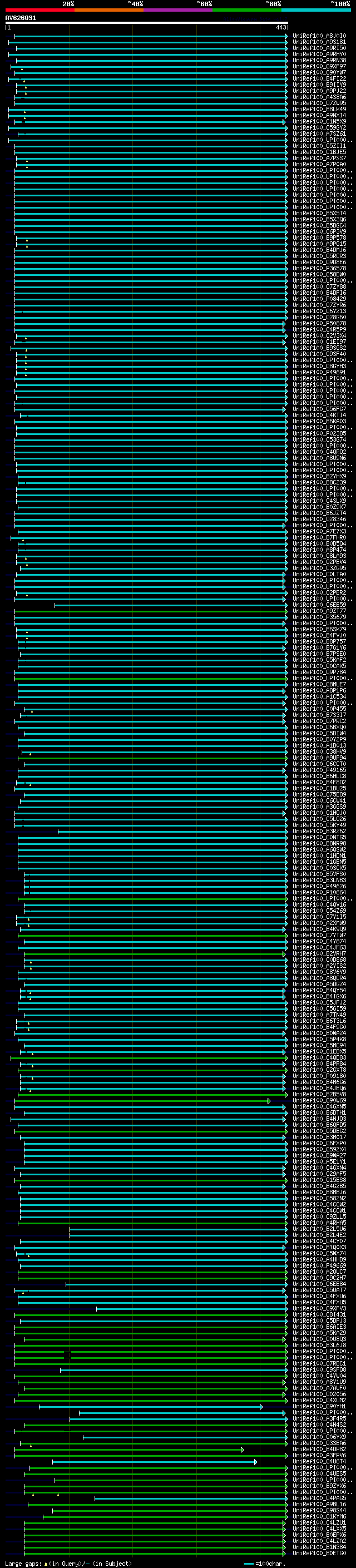This screenshot has width=356, height=1568.
Task: Click the cyan ~100% identity legend bar
Action: 316,11
